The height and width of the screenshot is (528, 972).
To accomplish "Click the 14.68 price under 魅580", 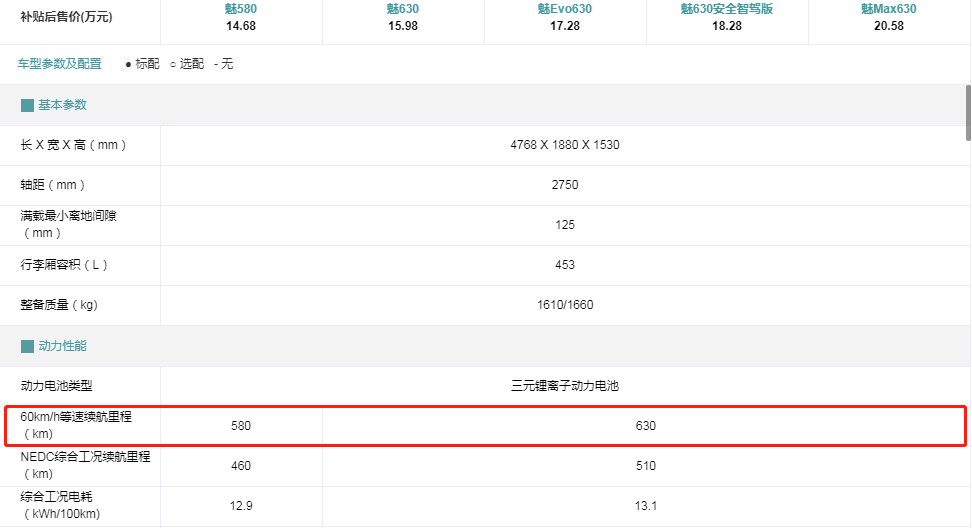I will pyautogui.click(x=241, y=26).
